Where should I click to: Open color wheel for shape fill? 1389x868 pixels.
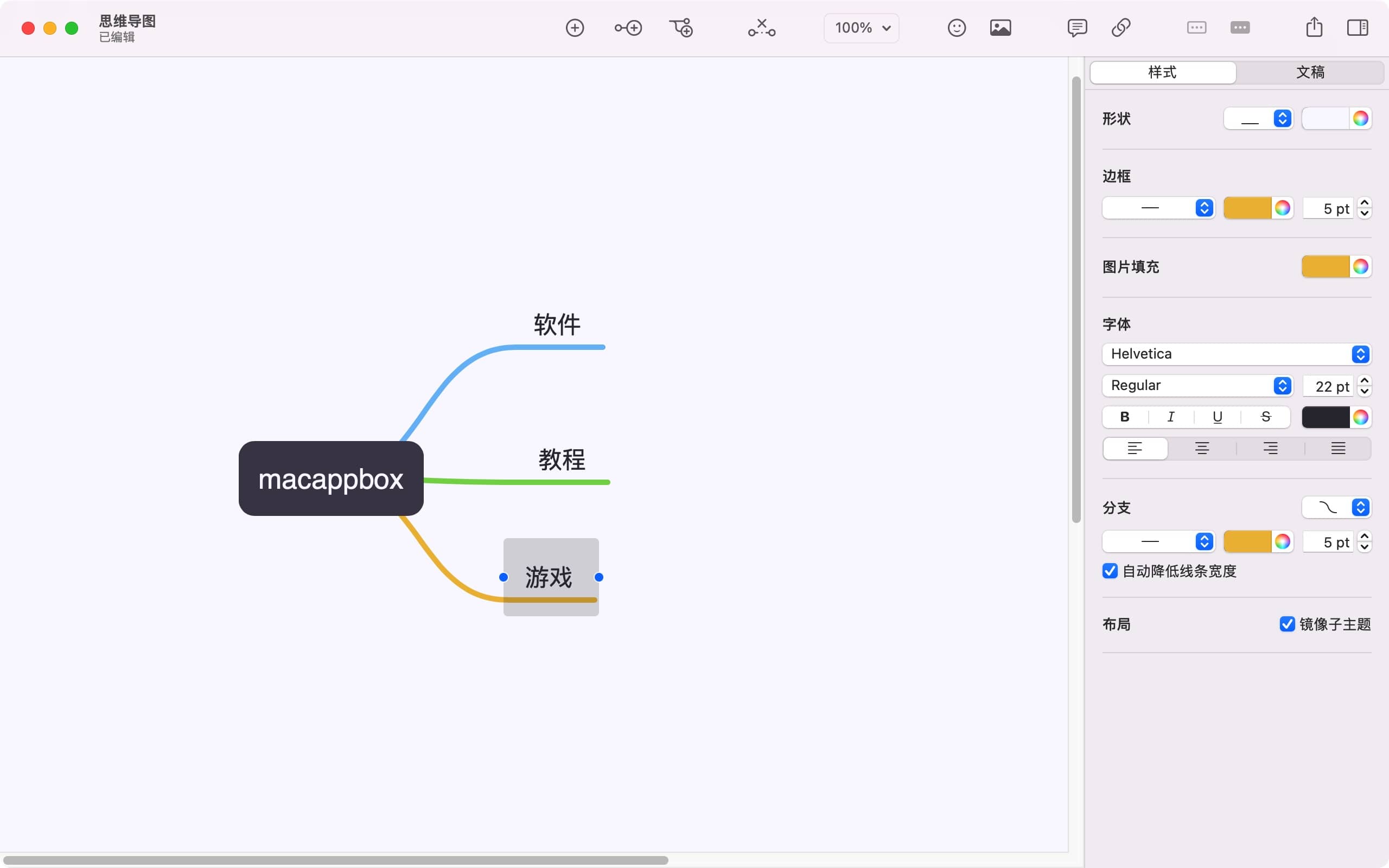click(x=1360, y=118)
